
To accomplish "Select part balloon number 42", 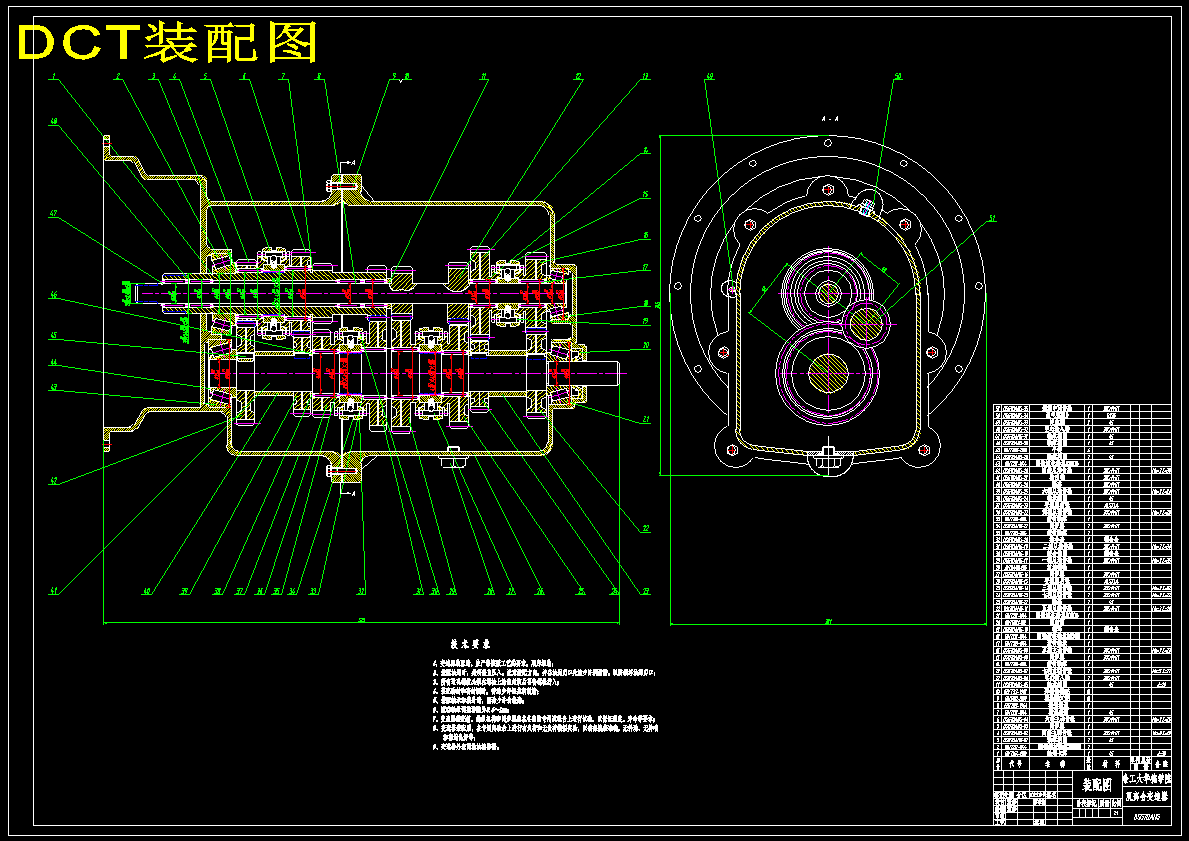I will point(54,480).
